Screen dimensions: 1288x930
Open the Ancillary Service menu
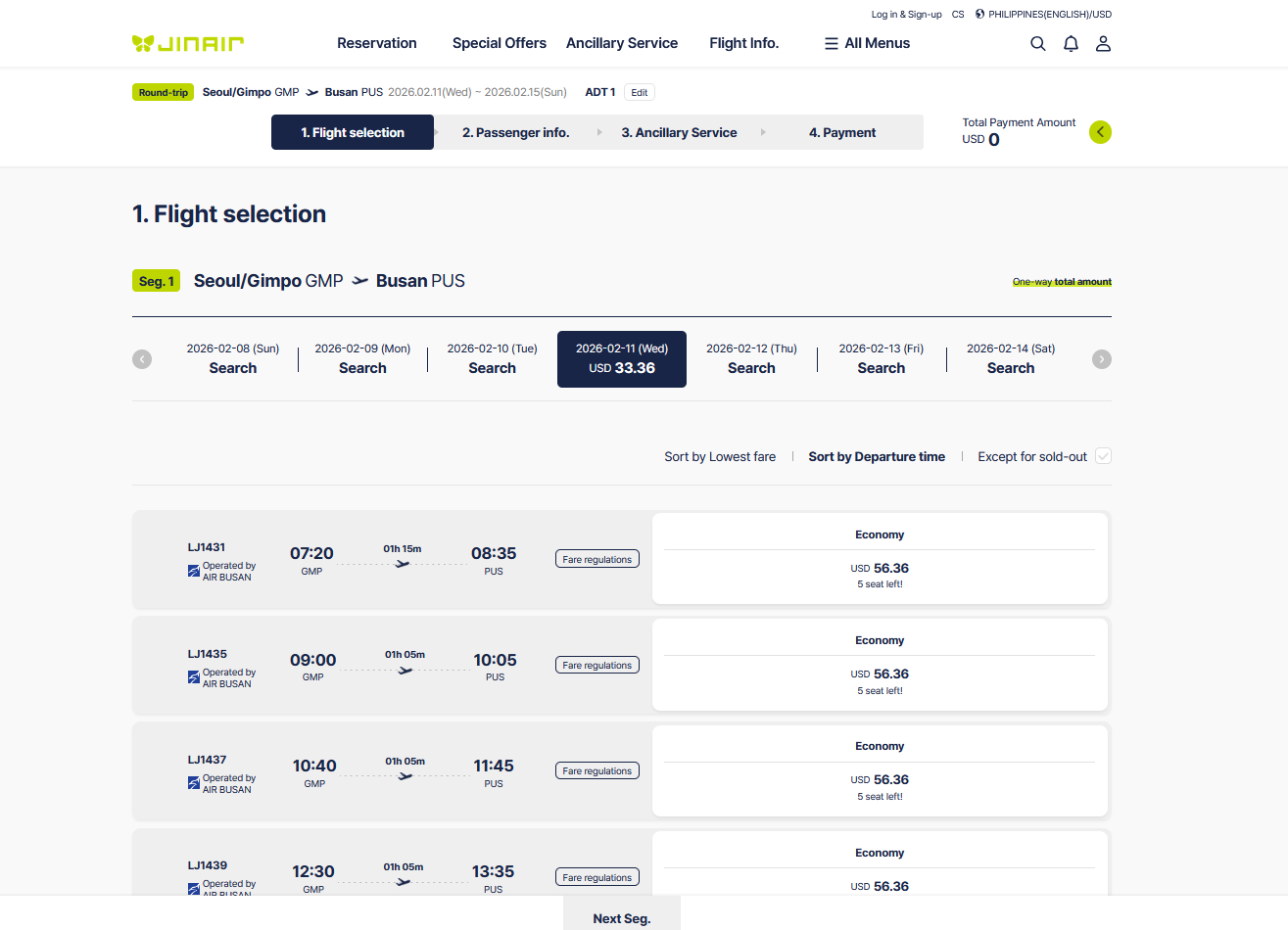pyautogui.click(x=622, y=43)
